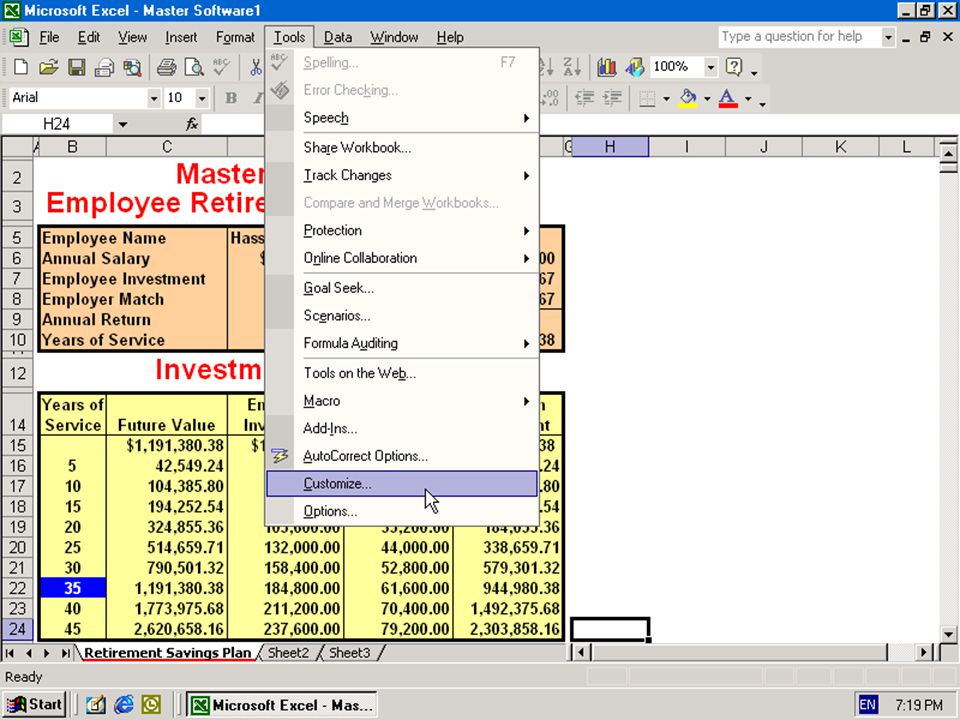Viewport: 960px width, 720px height.
Task: Open Scenarios... from the Tools menu
Action: coord(402,315)
